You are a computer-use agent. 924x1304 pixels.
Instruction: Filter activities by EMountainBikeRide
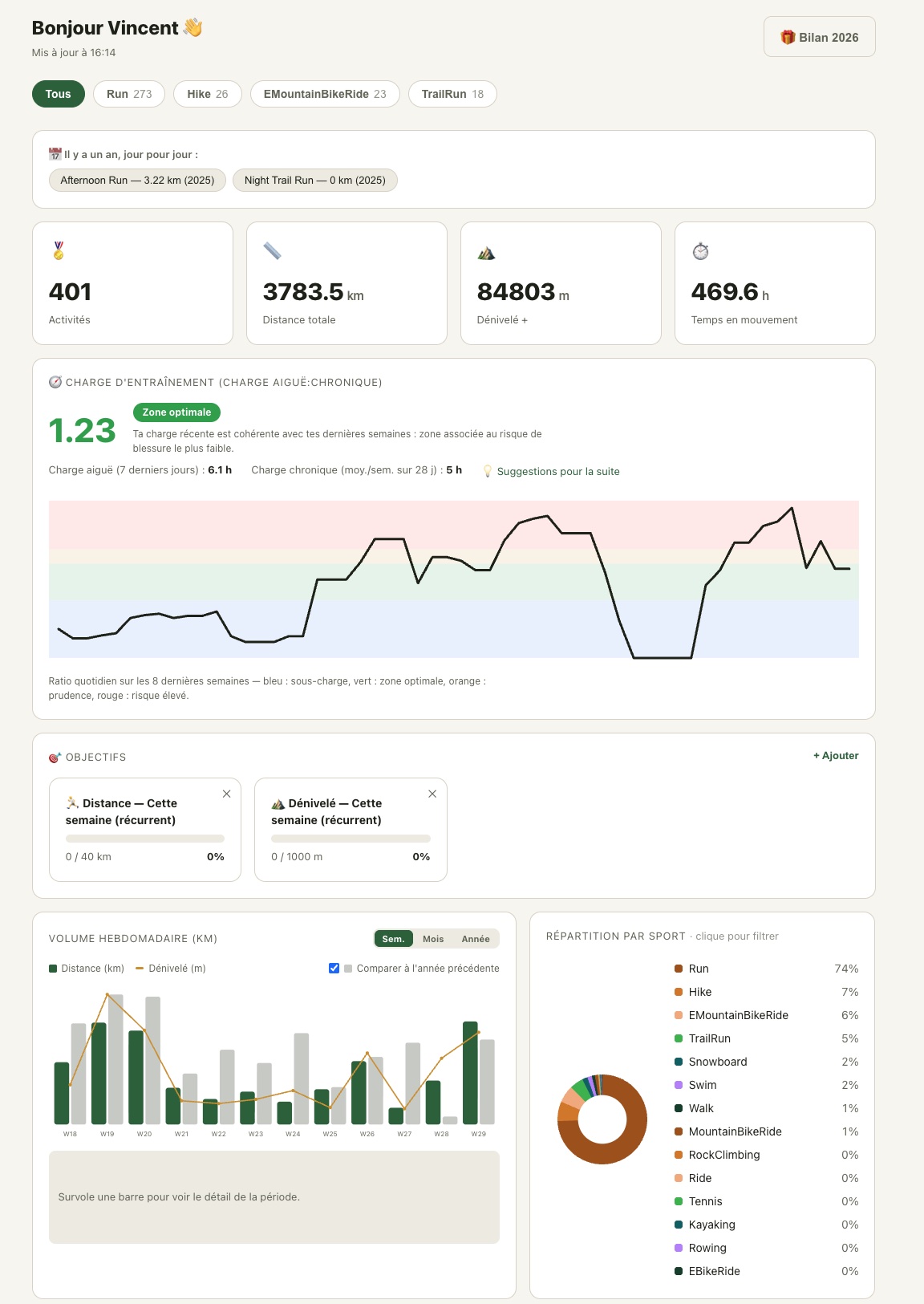pyautogui.click(x=325, y=94)
